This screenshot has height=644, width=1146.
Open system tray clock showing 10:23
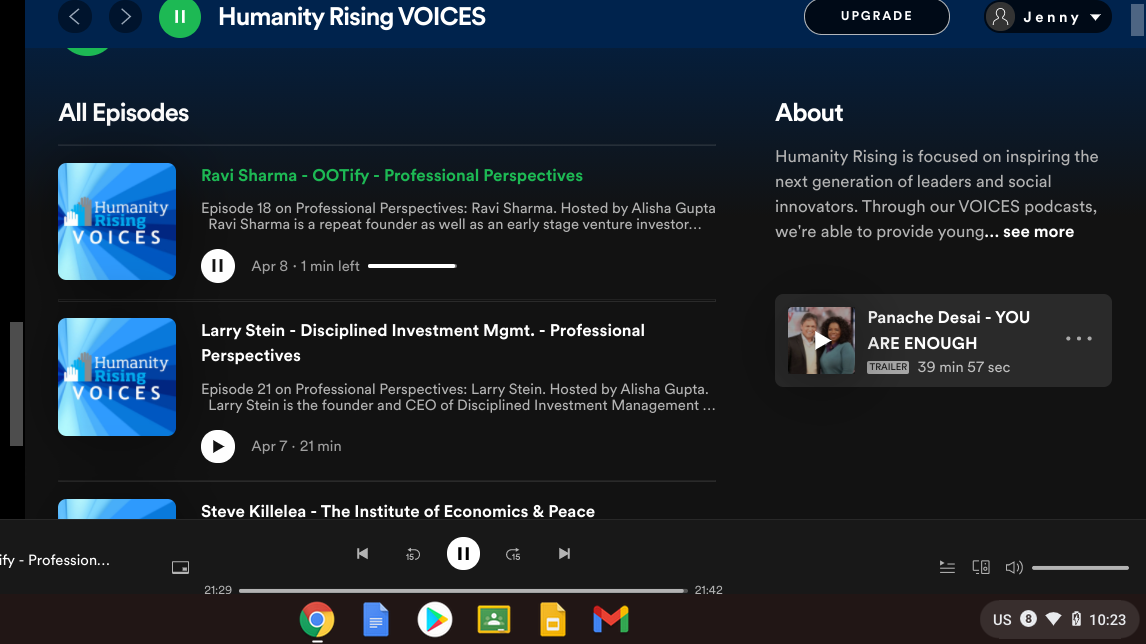tap(1107, 620)
